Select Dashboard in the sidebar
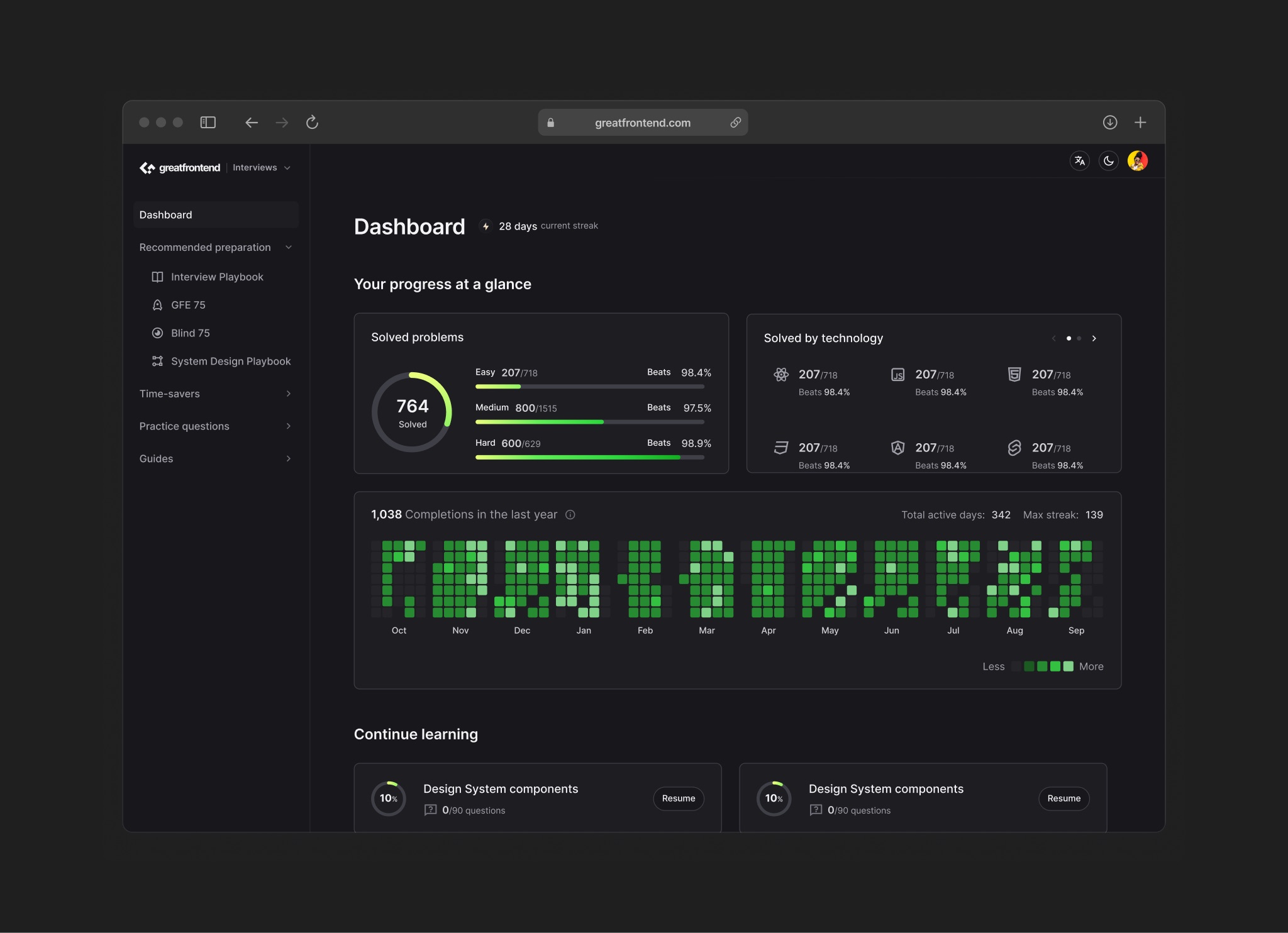 pyautogui.click(x=216, y=214)
